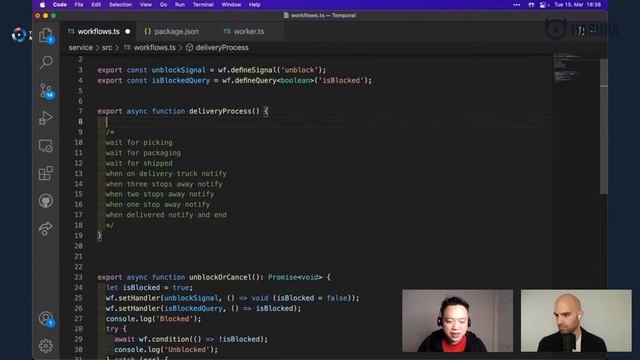The image size is (640, 360).
Task: Open the File menu
Action: point(79,5)
